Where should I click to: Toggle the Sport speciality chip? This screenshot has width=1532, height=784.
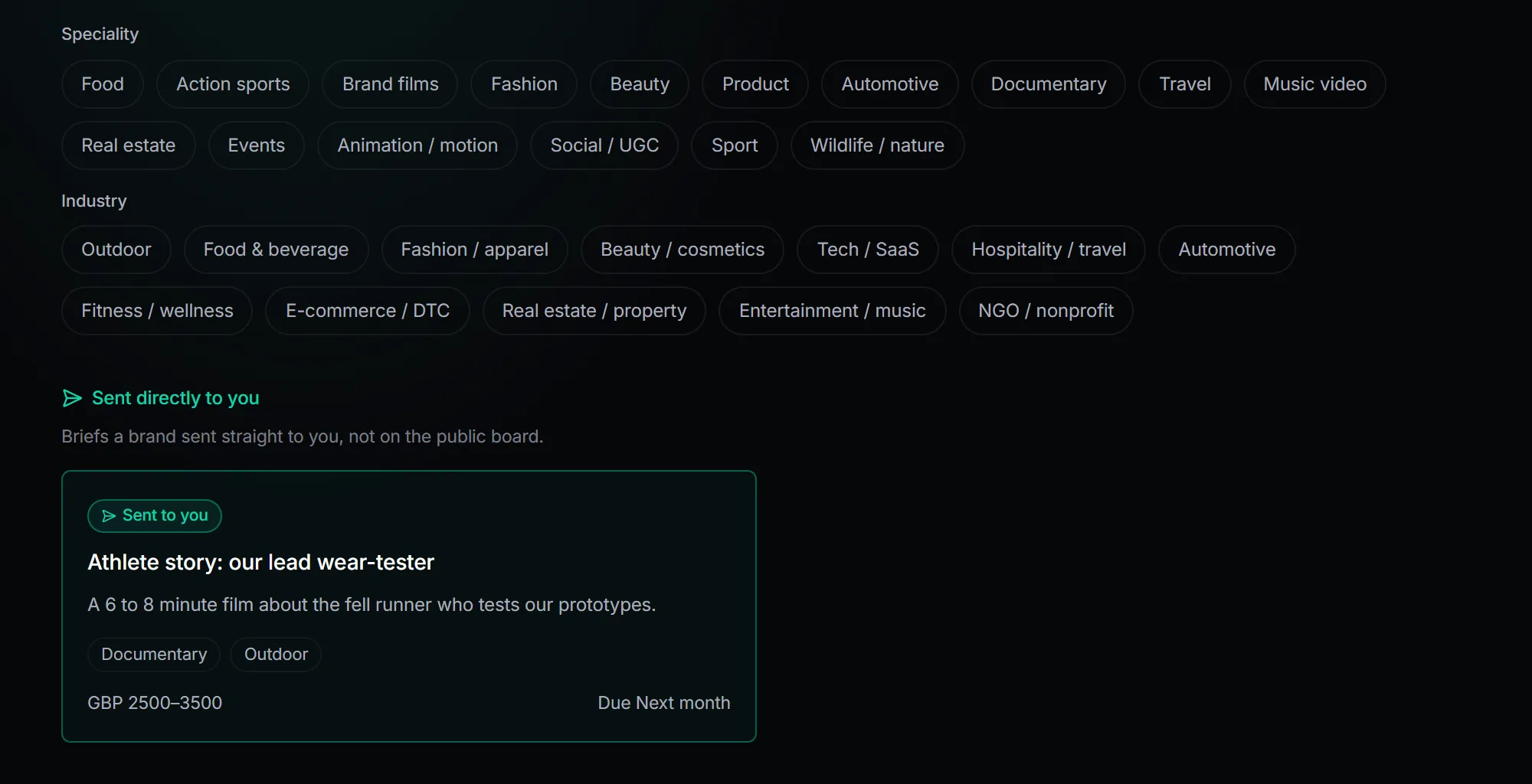735,145
